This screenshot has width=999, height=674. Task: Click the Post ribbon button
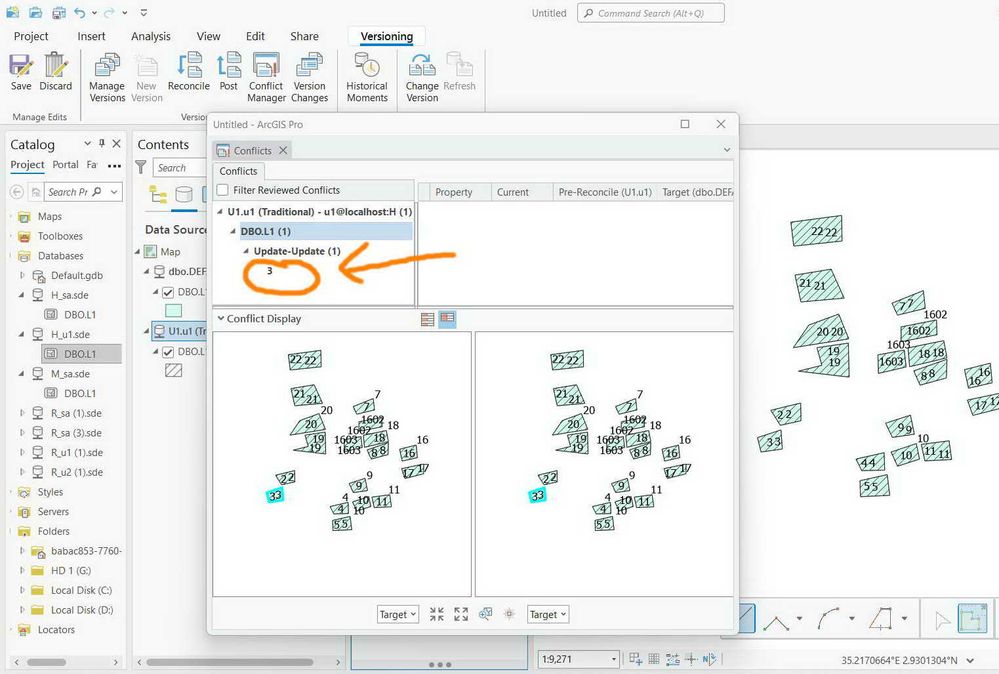pos(229,72)
